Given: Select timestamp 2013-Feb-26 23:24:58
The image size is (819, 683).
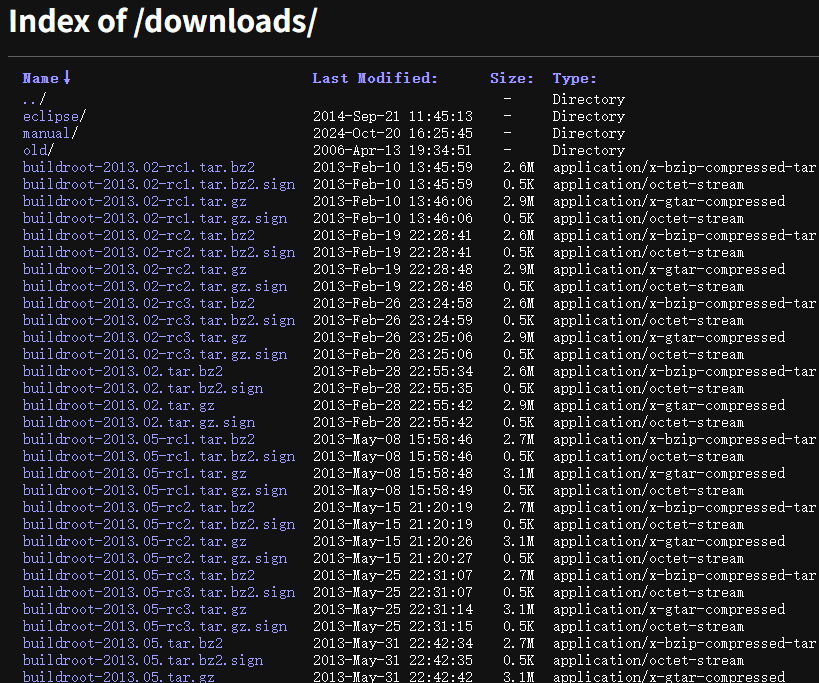Looking at the screenshot, I should (x=393, y=303).
